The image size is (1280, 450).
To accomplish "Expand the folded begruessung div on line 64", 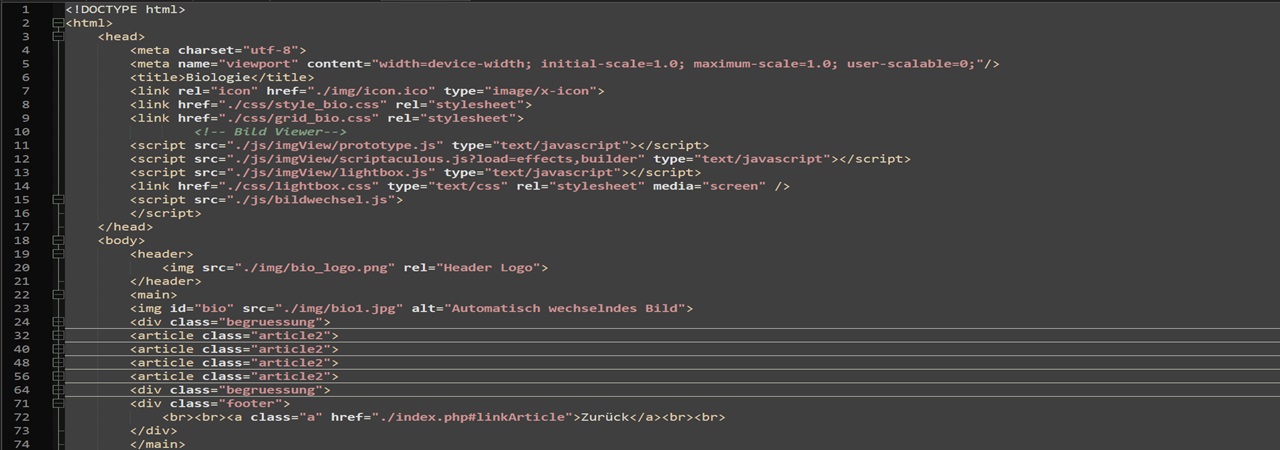I will point(57,390).
